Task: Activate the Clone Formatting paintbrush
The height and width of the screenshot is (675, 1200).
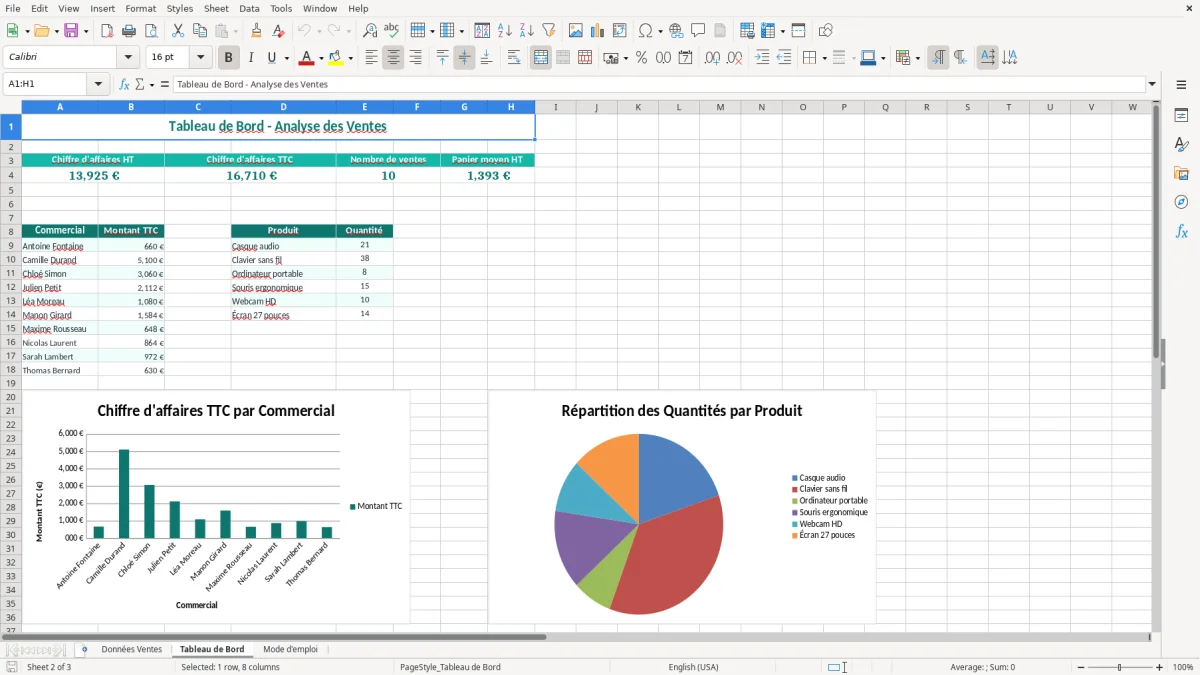Action: click(x=256, y=31)
